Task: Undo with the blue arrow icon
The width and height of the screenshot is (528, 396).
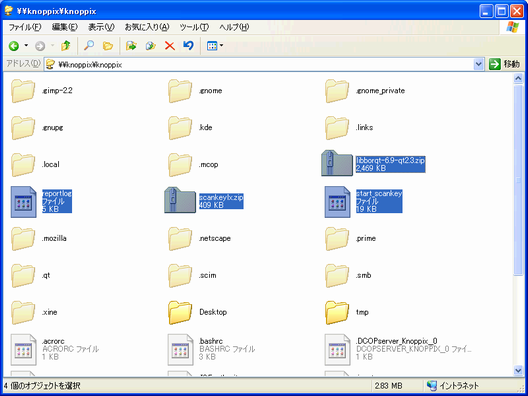Action: tap(188, 45)
